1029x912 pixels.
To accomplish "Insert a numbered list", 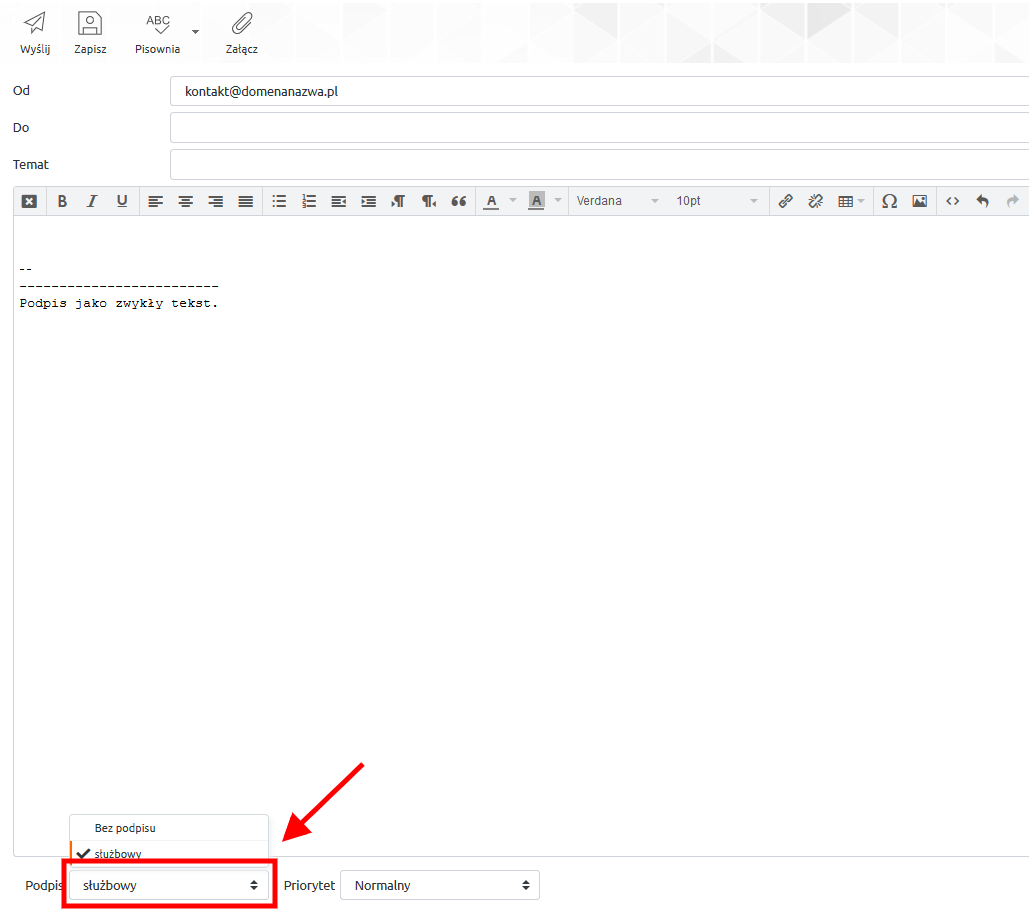I will 309,201.
